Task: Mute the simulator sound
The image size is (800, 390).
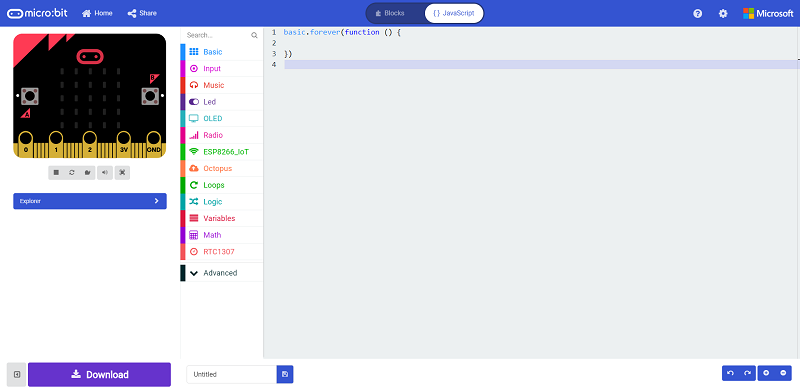Action: click(105, 173)
